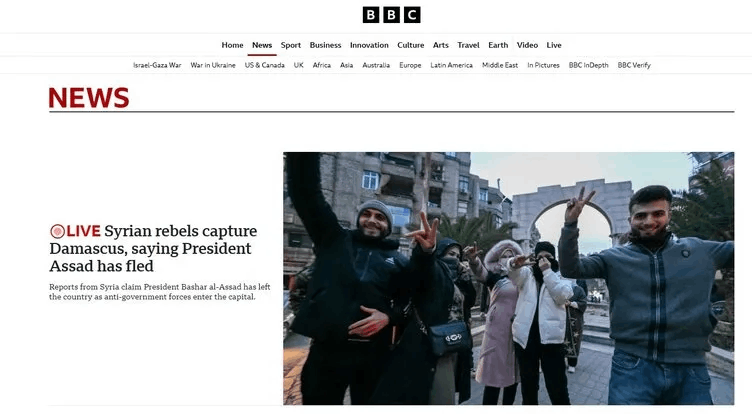Viewport: 752px width, 414px height.
Task: Open the Culture section
Action: 411,45
